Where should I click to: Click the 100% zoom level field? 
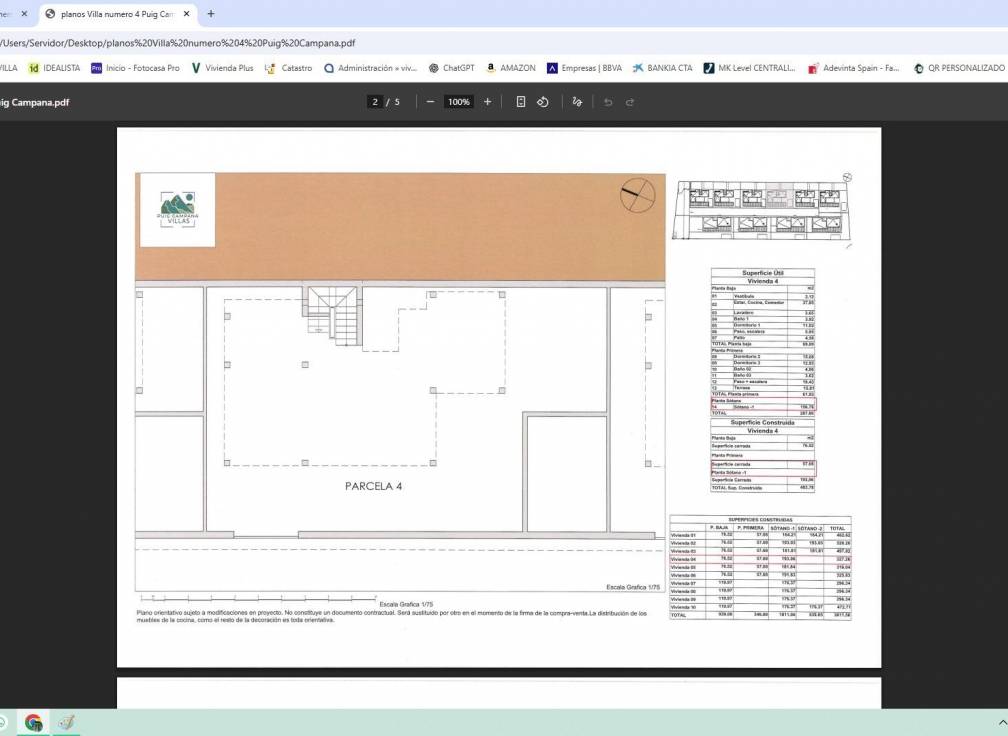[459, 102]
